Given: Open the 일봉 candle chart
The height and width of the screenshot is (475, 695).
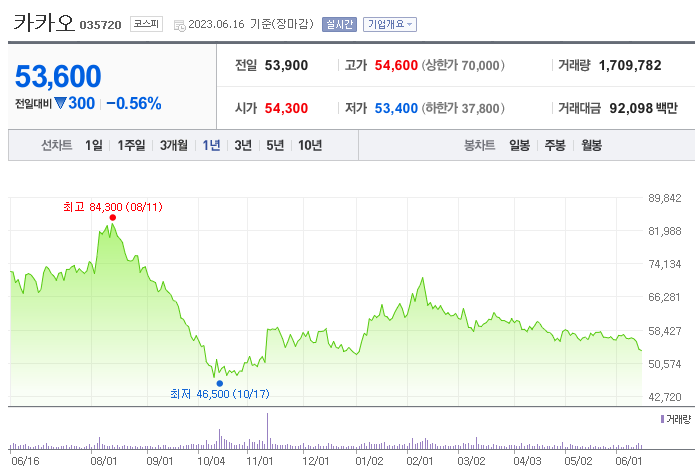Looking at the screenshot, I should click(519, 145).
